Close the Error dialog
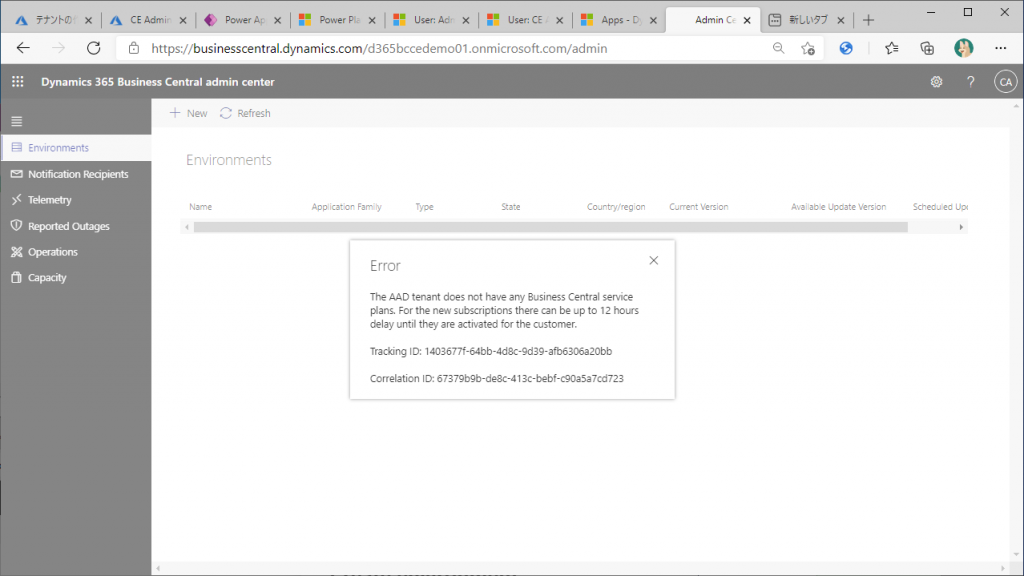Image resolution: width=1024 pixels, height=576 pixels. pos(654,261)
